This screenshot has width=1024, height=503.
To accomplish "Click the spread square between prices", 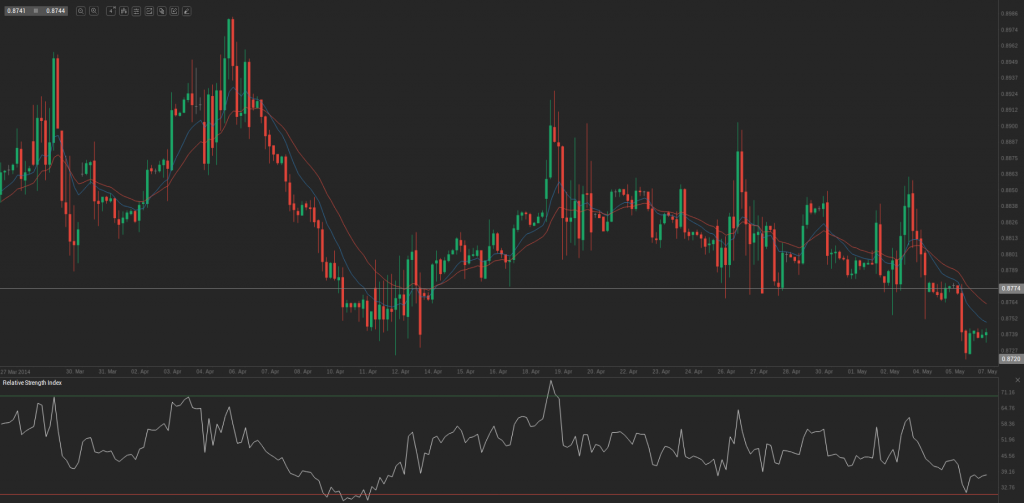I will pyautogui.click(x=36, y=11).
